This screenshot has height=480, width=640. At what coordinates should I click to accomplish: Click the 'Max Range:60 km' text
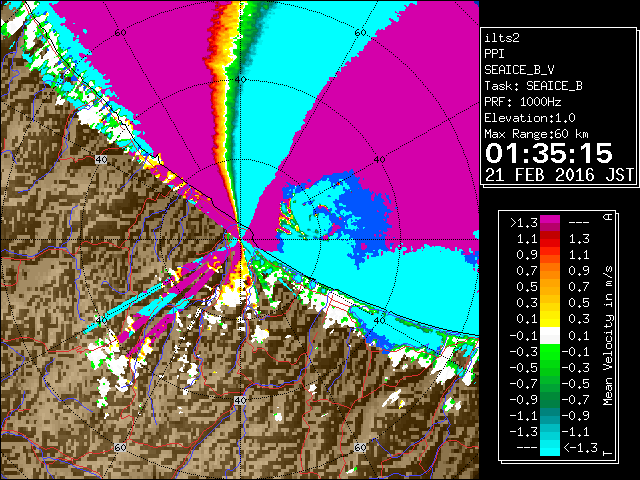click(x=537, y=134)
